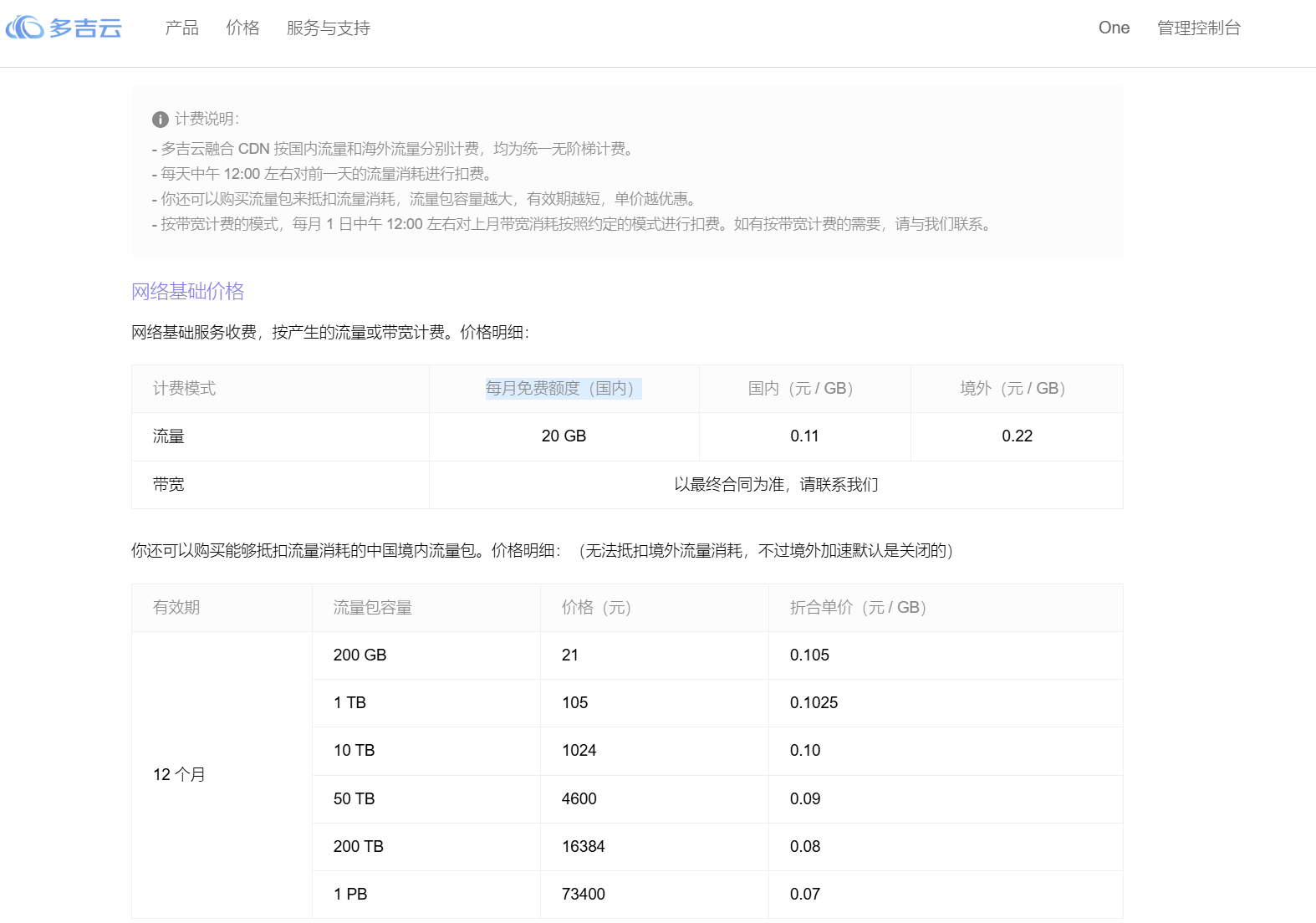
Task: Click the One account link
Action: pyautogui.click(x=1114, y=28)
